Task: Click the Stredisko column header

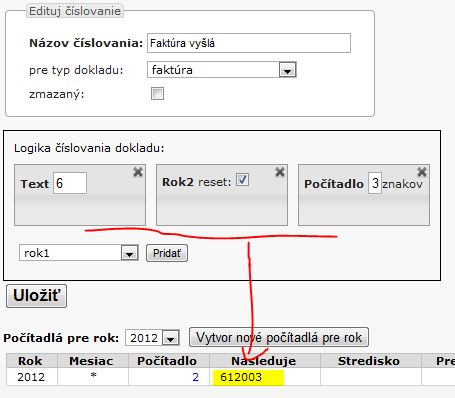Action: pos(369,361)
